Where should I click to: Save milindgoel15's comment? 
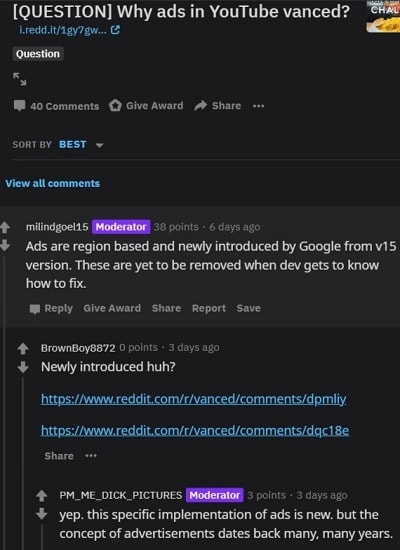coord(248,308)
